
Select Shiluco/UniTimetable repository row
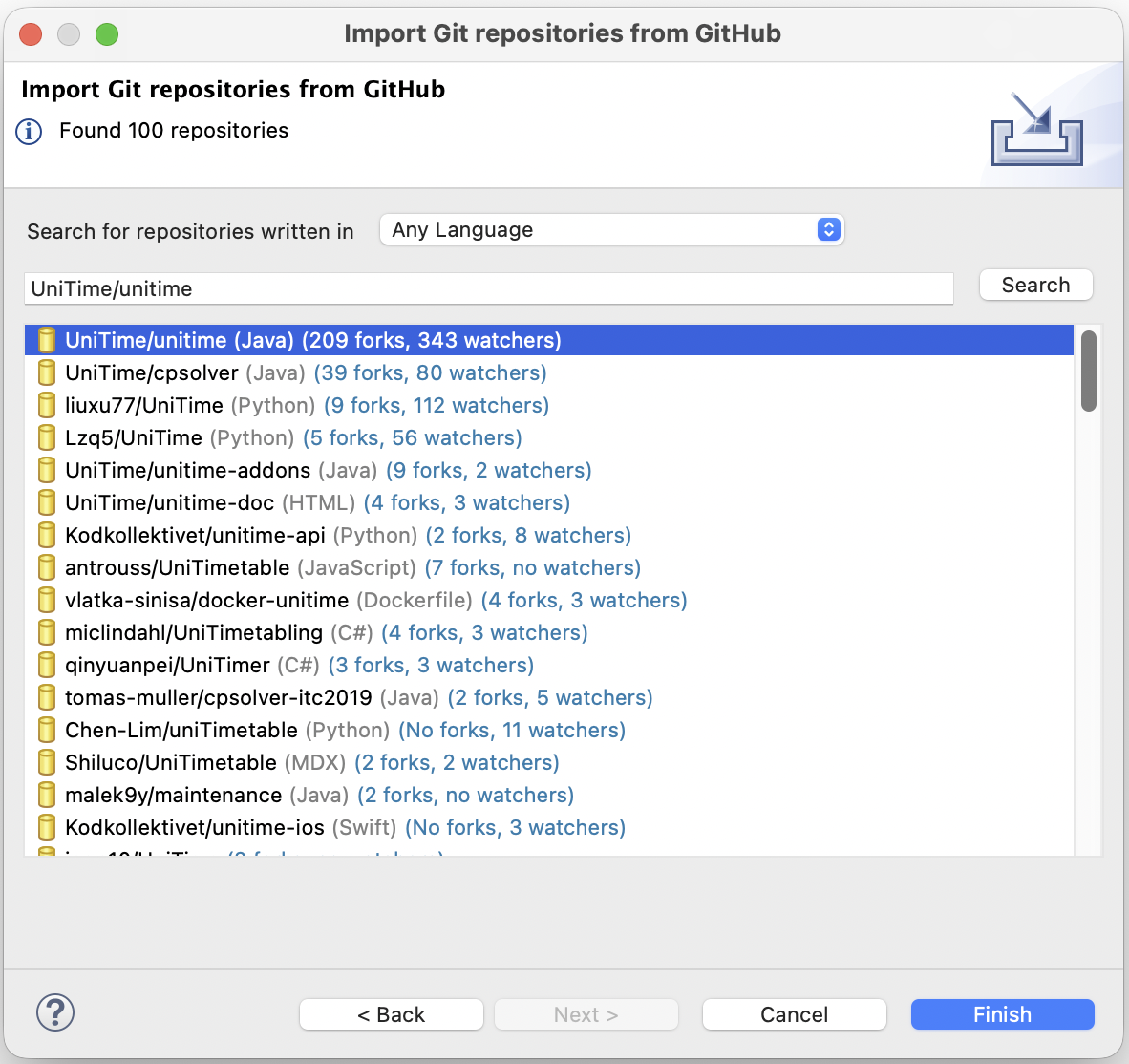point(548,761)
